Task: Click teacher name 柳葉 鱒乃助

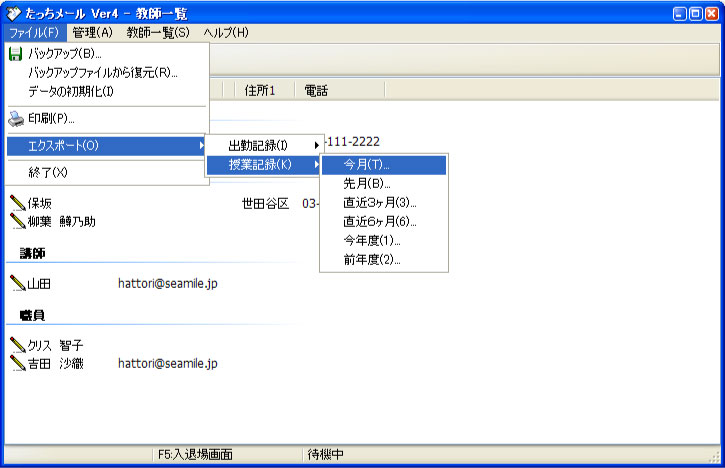Action: pos(61,222)
